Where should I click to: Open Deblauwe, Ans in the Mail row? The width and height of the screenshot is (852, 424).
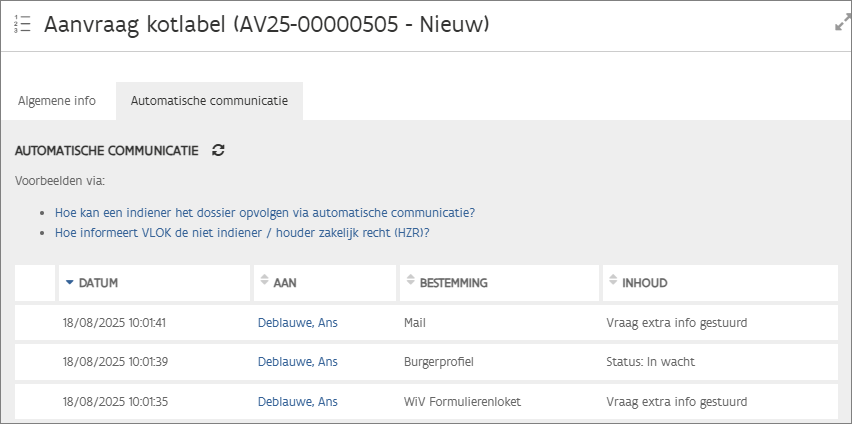[297, 322]
